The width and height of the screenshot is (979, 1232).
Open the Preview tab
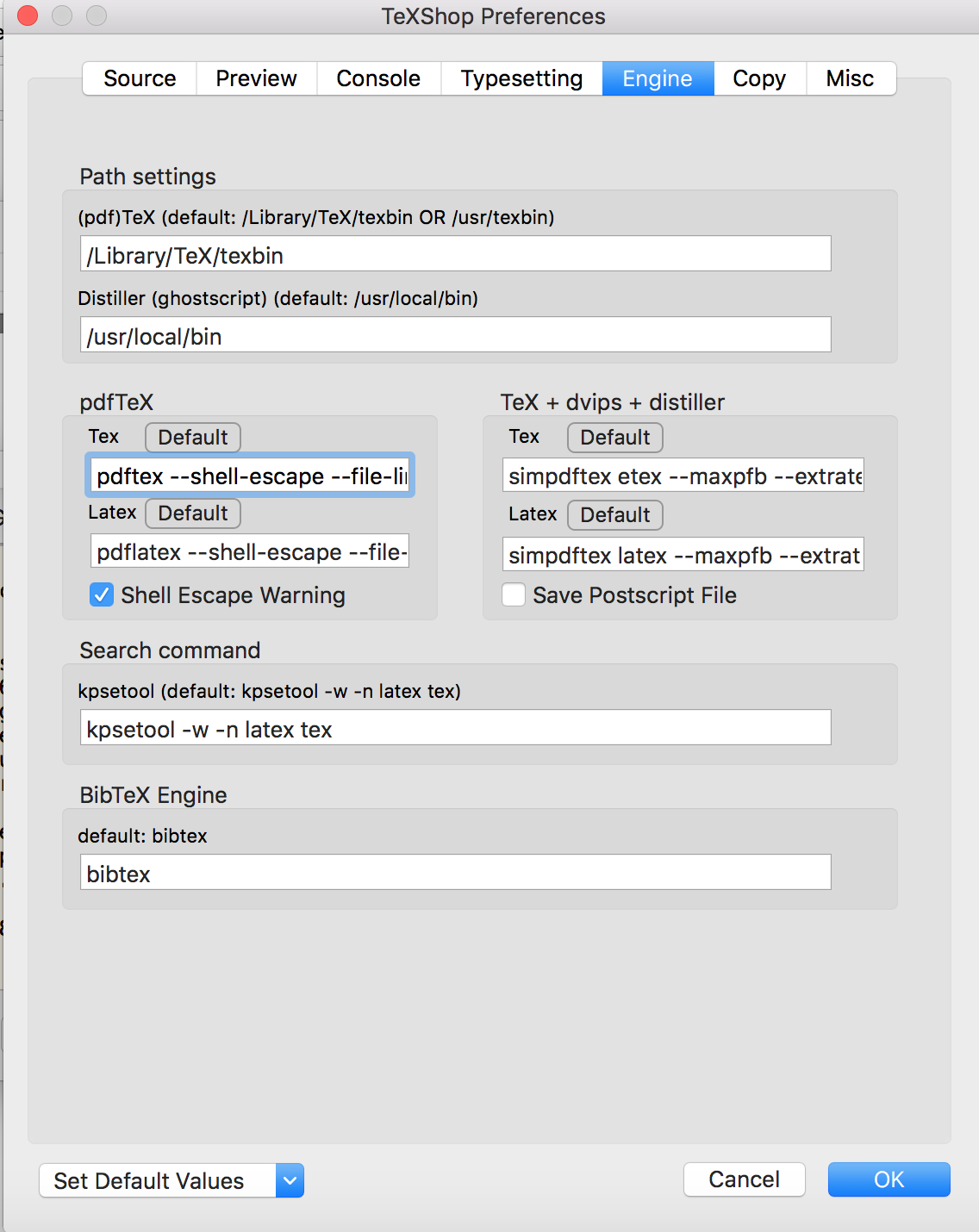257,78
